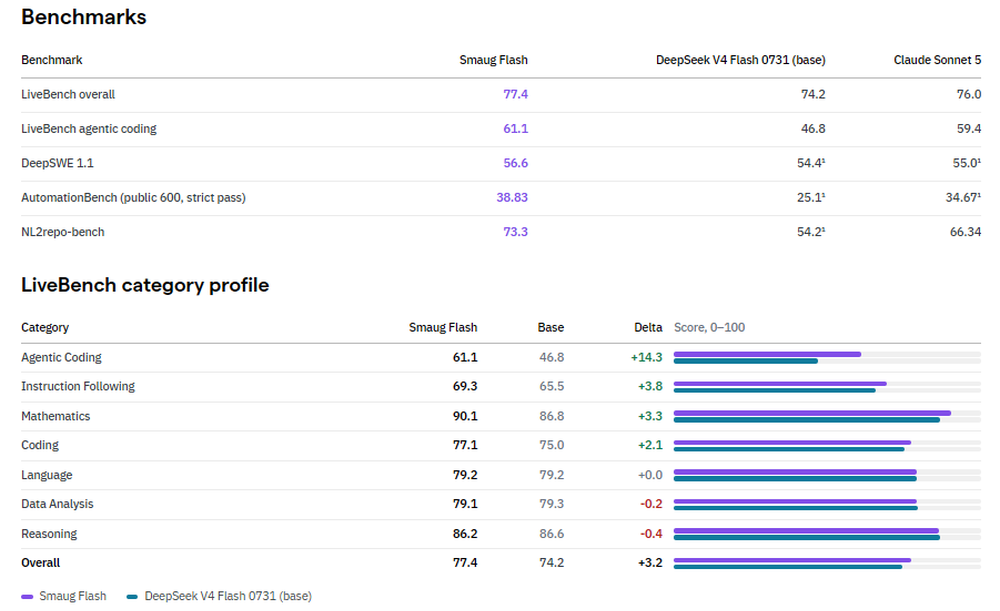This screenshot has height=611, width=1000.
Task: Click the LiveBench agentic coding row label
Action: (x=89, y=129)
